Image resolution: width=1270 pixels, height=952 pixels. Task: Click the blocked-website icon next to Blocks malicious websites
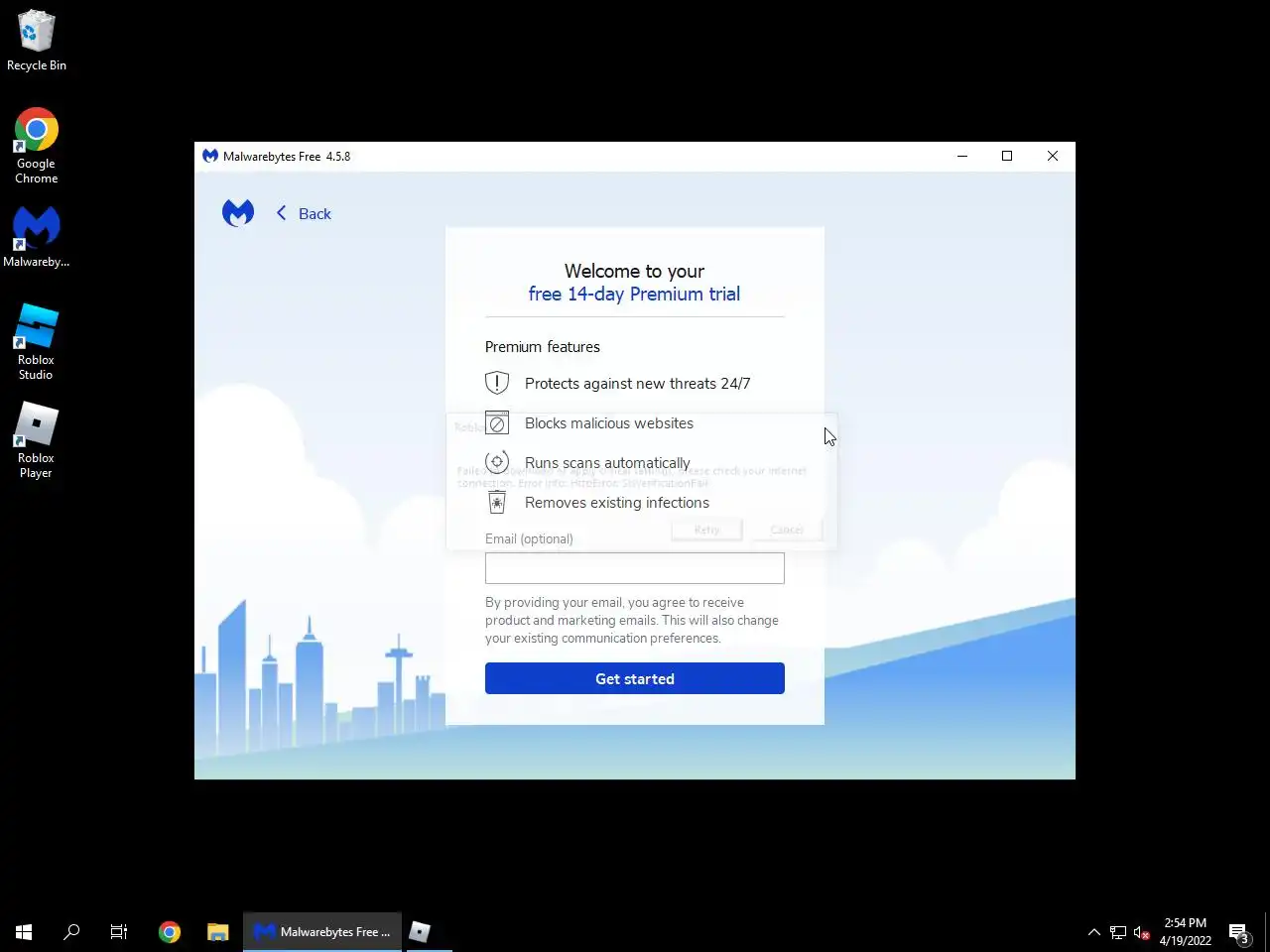point(497,422)
